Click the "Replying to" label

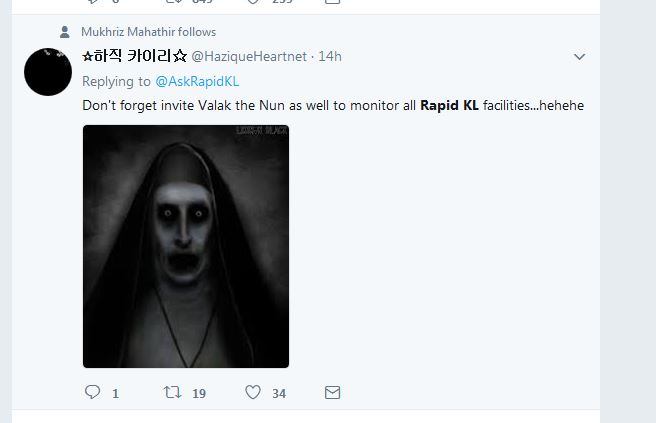click(x=116, y=81)
